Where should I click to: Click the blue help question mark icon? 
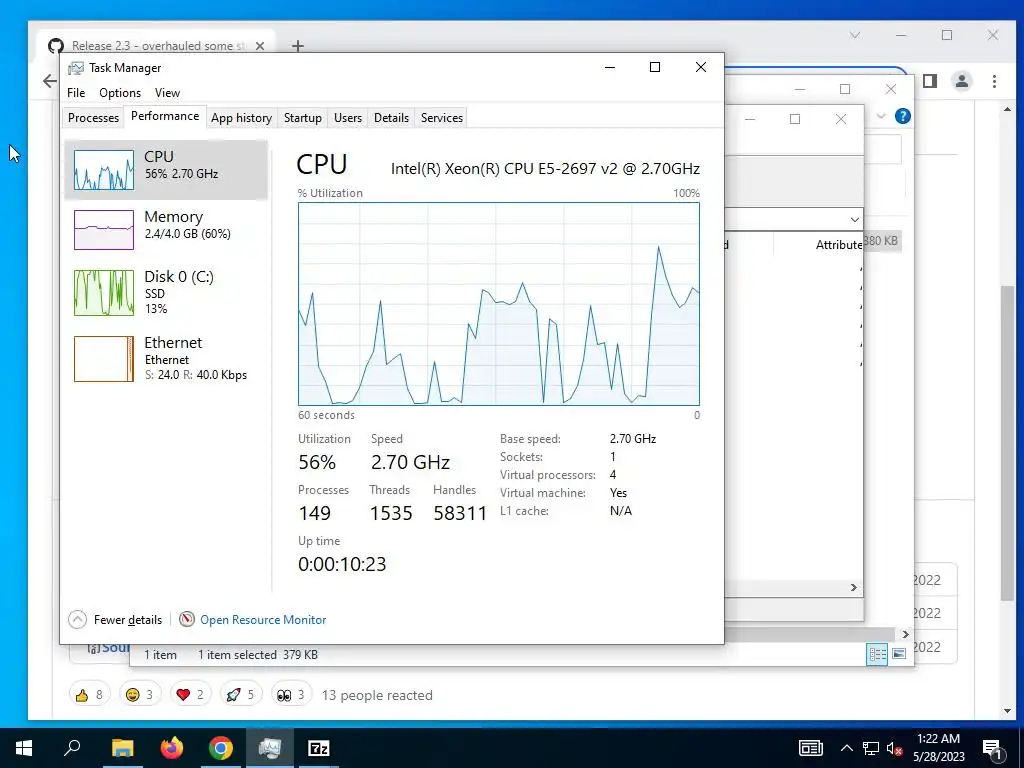tap(903, 116)
